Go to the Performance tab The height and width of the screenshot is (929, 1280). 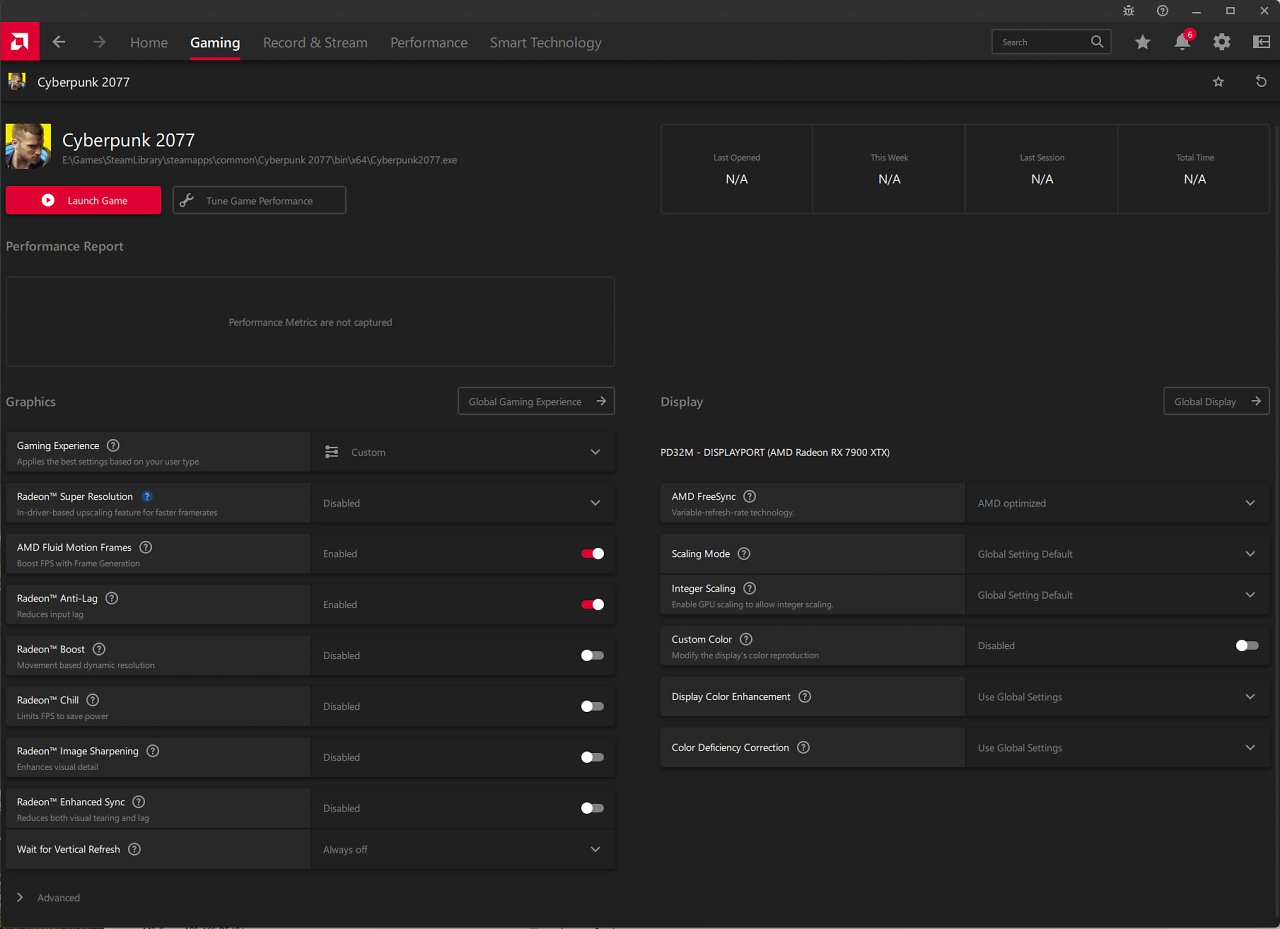tap(429, 43)
